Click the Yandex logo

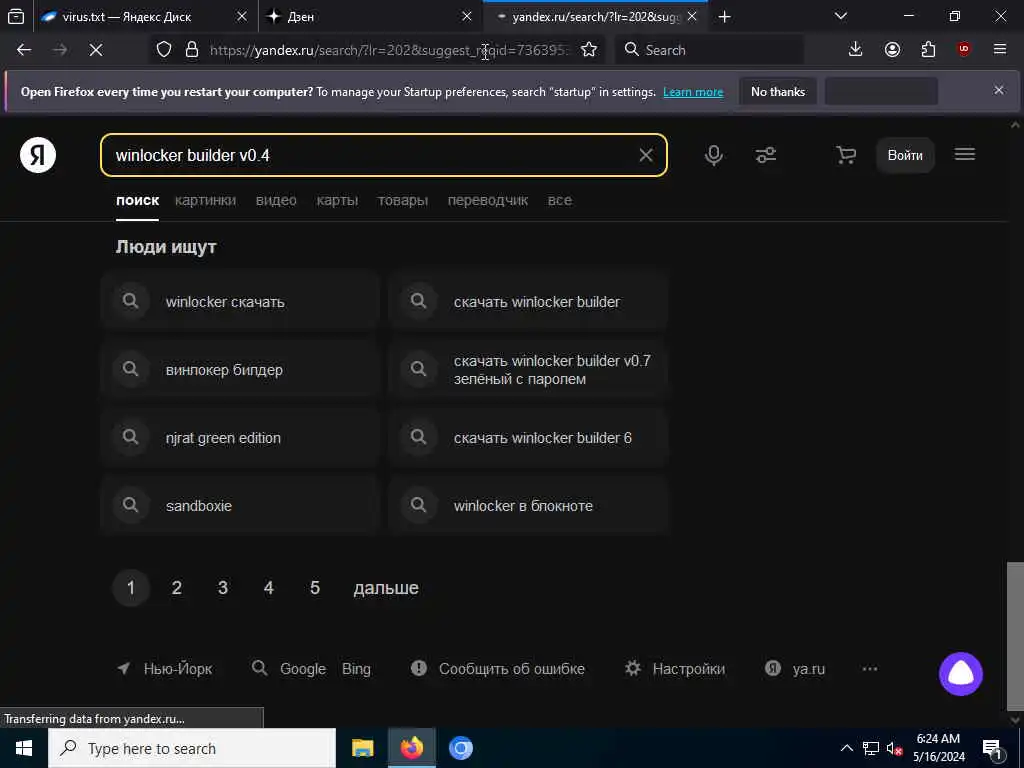(38, 155)
